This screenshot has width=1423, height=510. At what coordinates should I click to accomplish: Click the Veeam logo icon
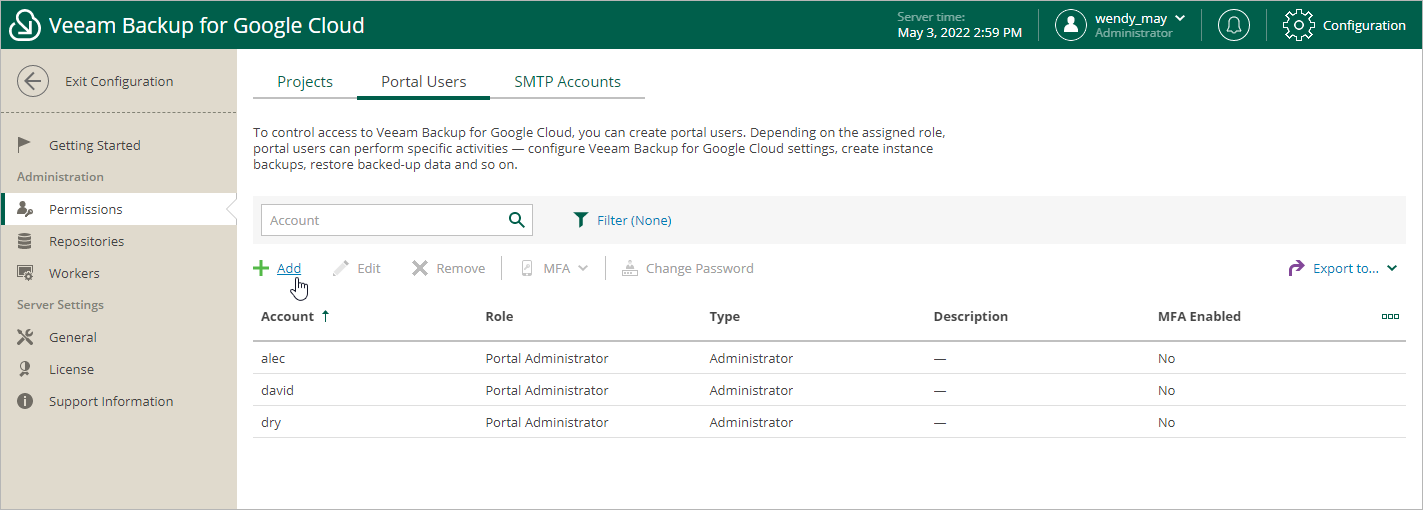(x=24, y=25)
